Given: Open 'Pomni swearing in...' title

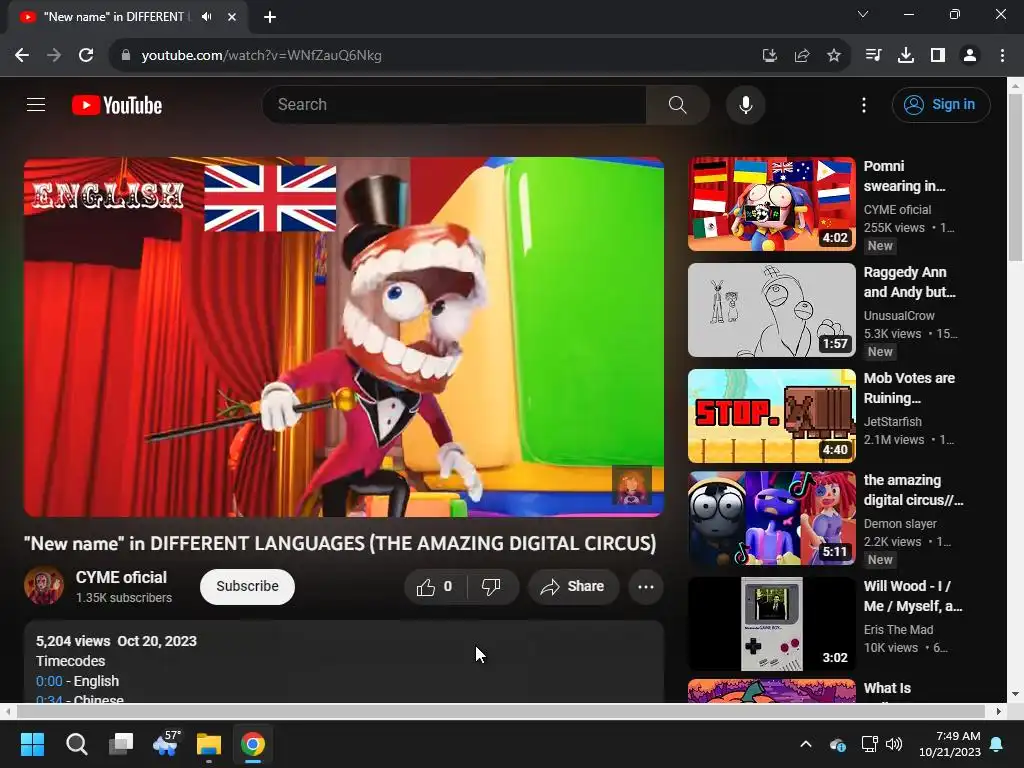Looking at the screenshot, I should pos(904,176).
